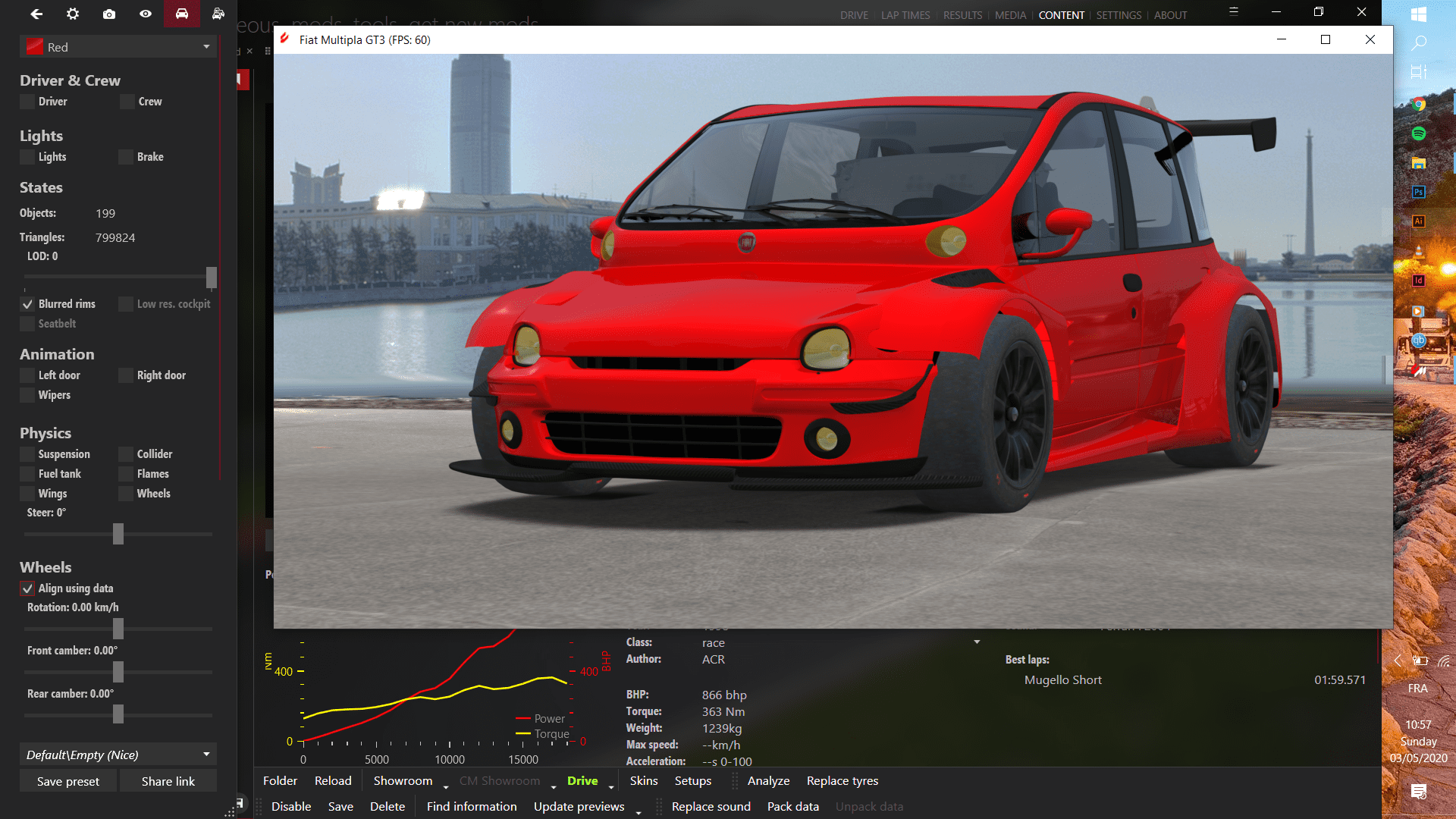Enable the Driver checkbox

click(x=27, y=102)
